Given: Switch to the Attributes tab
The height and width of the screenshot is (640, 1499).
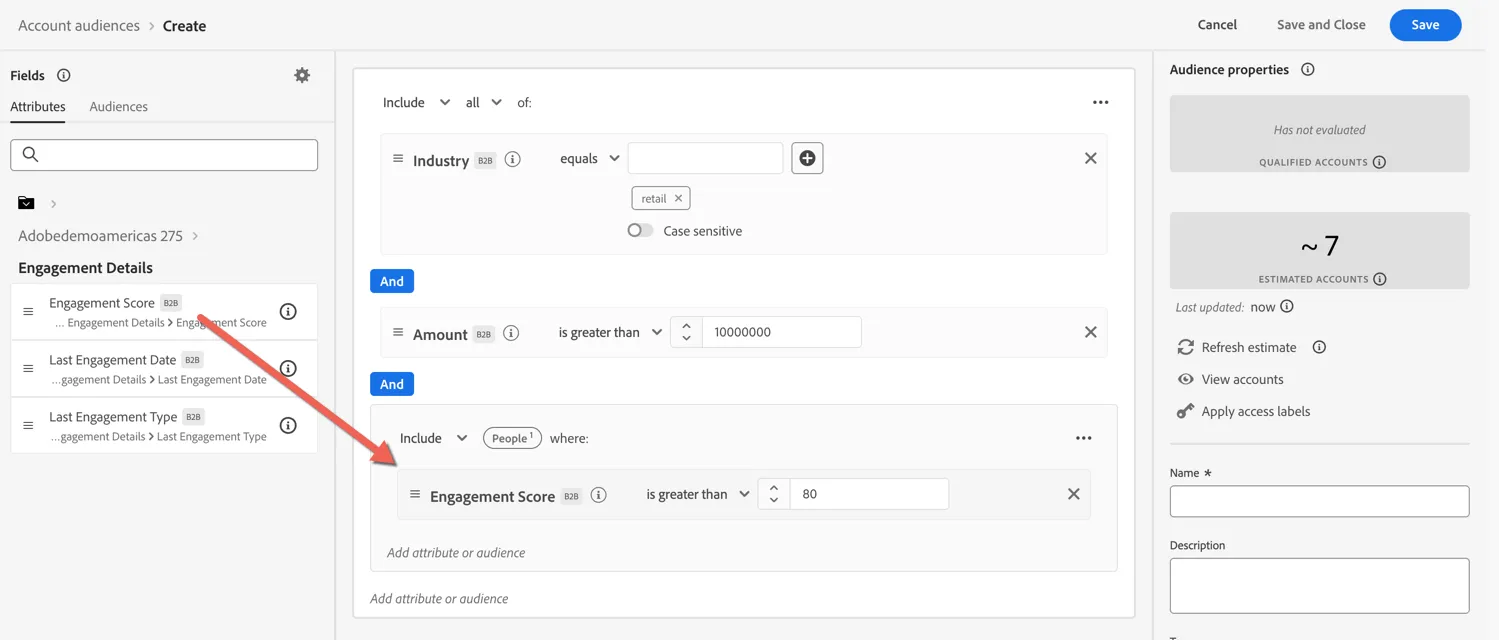Looking at the screenshot, I should [x=38, y=106].
